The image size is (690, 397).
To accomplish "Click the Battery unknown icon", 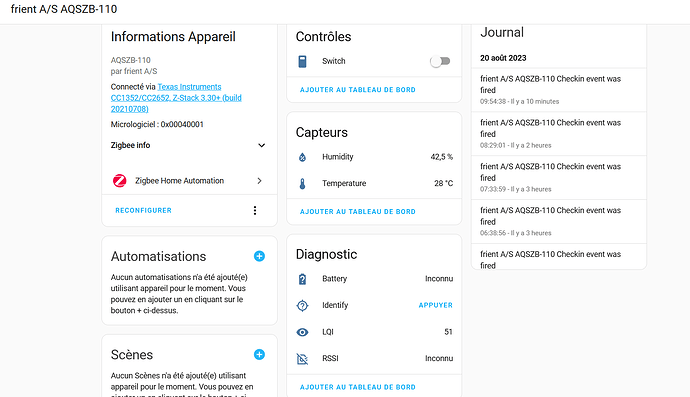I will point(302,279).
